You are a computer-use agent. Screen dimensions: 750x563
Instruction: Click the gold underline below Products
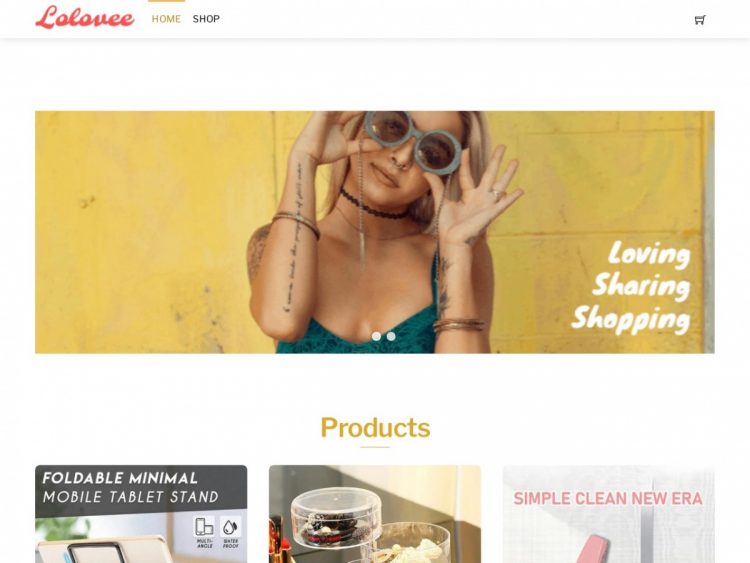(375, 447)
